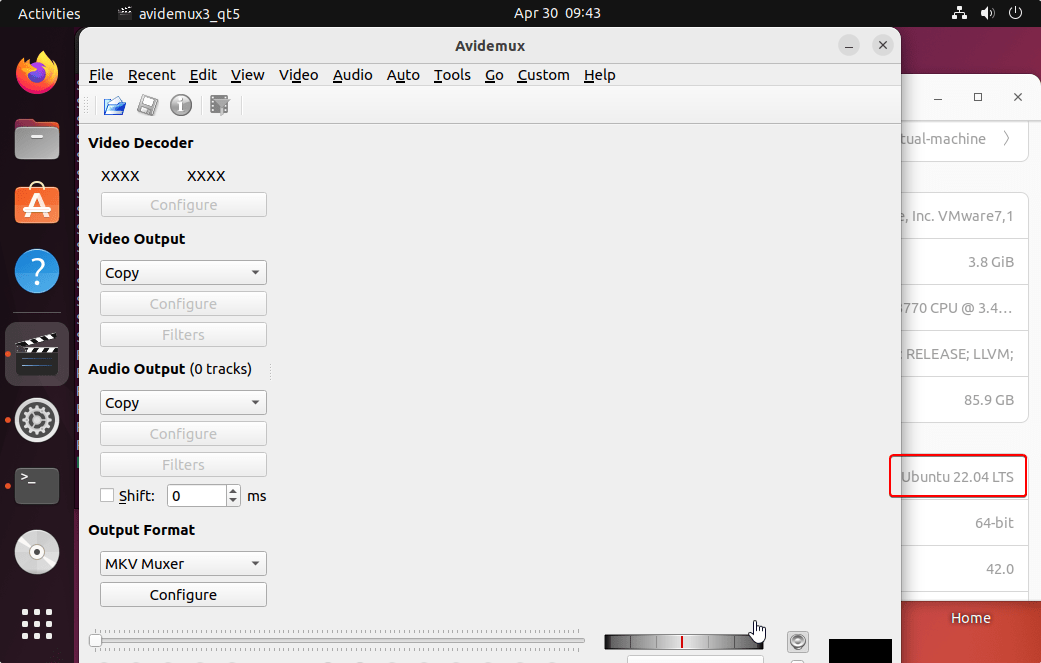The width and height of the screenshot is (1041, 663).
Task: Open the Audio Output Copy dropdown
Action: click(183, 402)
